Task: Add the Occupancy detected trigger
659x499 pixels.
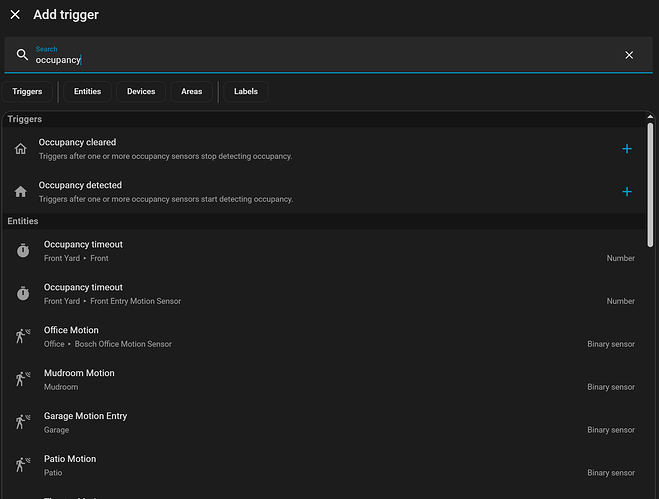Action: [627, 192]
